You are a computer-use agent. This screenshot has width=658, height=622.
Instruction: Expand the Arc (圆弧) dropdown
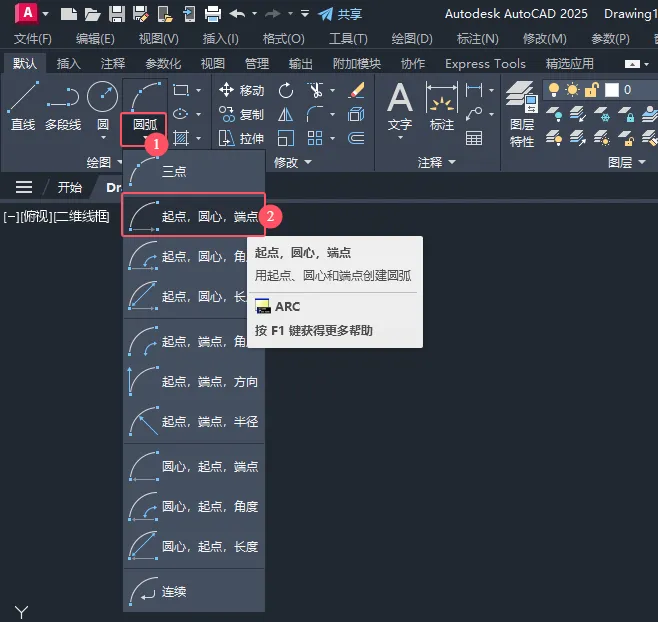(143, 126)
